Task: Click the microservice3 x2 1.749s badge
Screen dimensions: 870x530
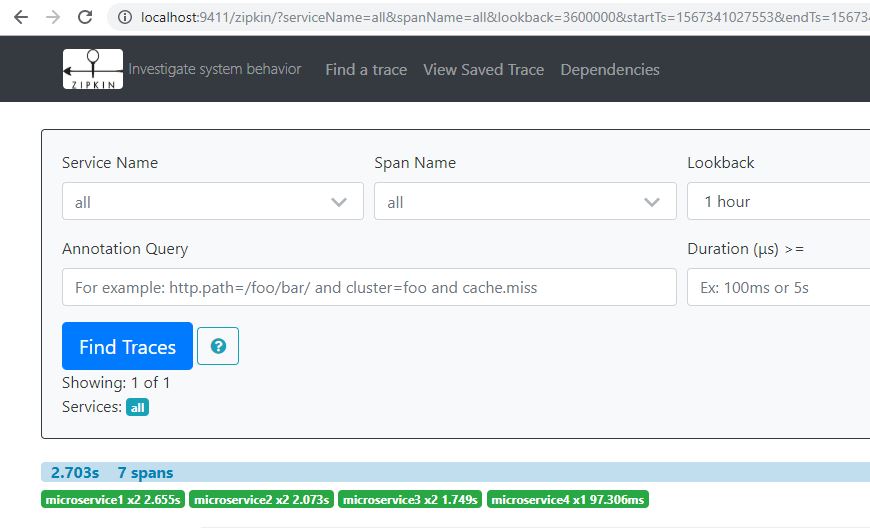Action: tap(410, 499)
